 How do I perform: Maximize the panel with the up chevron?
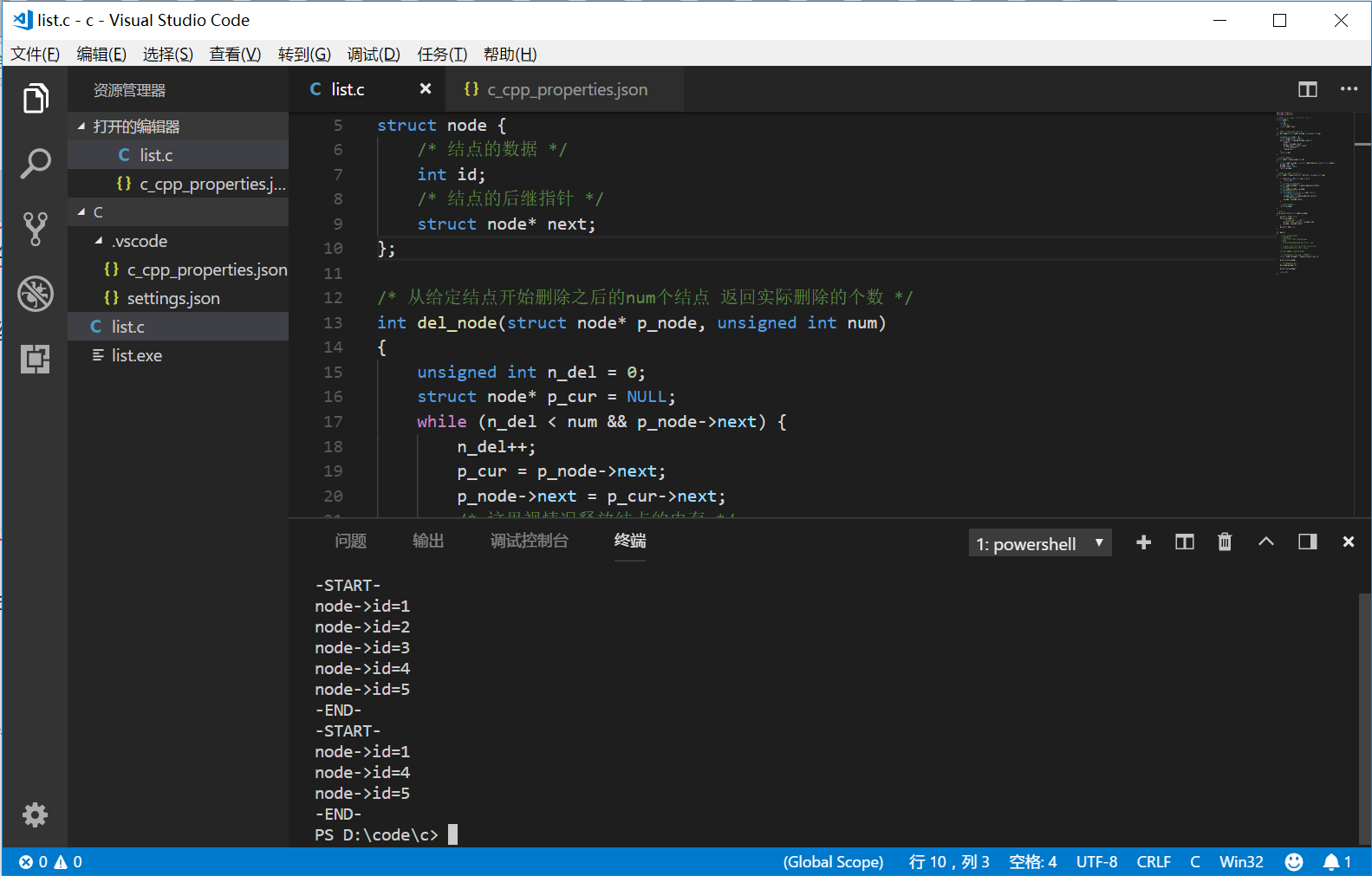(1266, 542)
